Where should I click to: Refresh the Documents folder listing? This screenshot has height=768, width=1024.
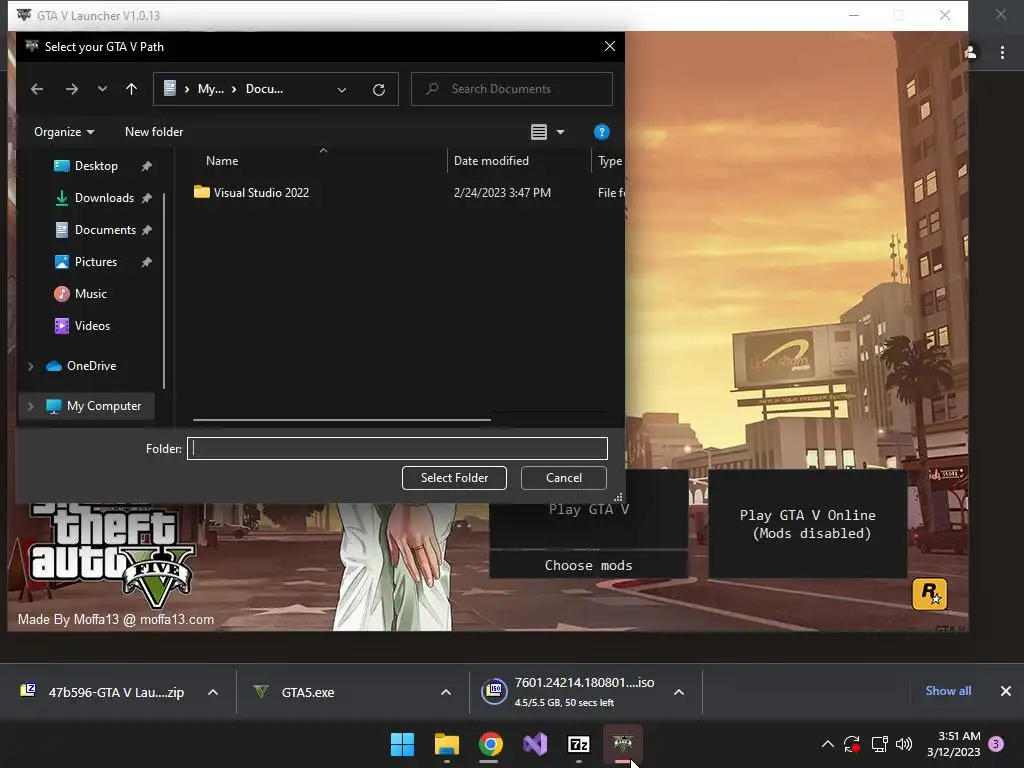(379, 89)
